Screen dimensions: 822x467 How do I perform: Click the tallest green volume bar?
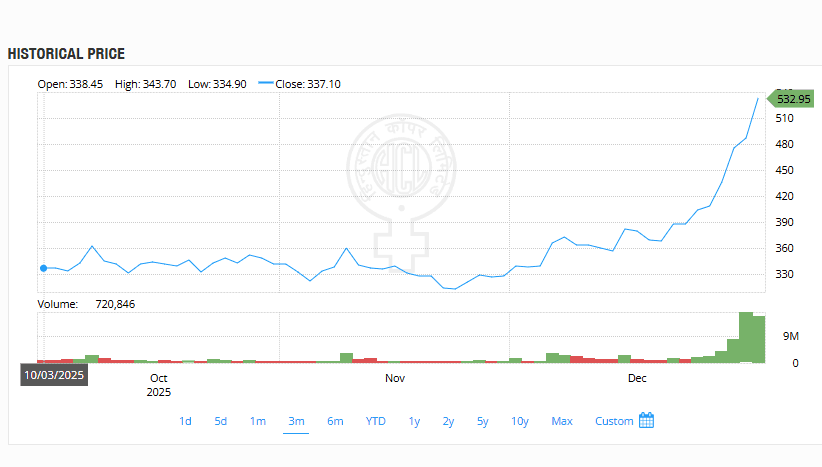coord(746,337)
